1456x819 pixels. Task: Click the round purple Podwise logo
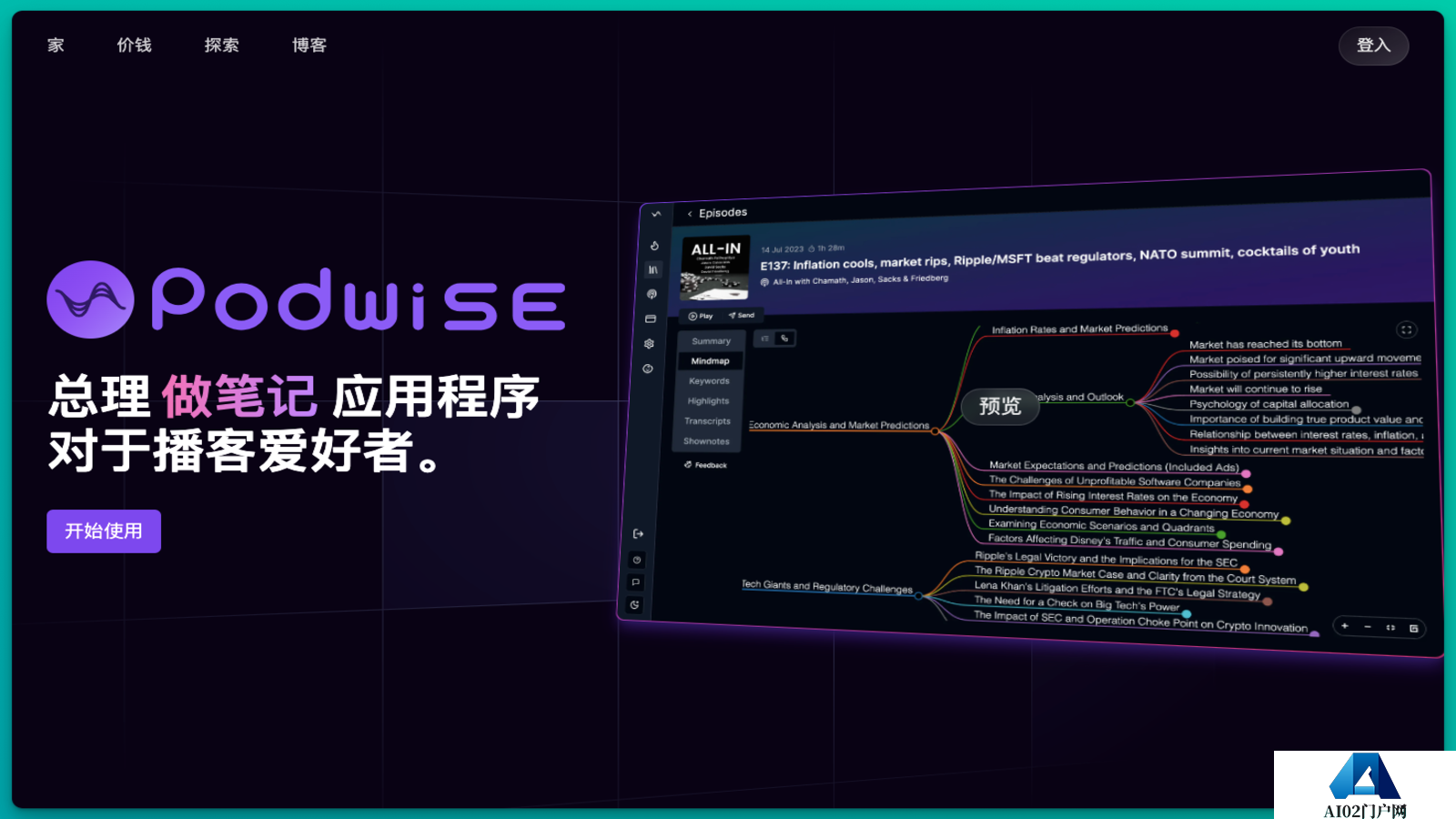click(x=90, y=299)
